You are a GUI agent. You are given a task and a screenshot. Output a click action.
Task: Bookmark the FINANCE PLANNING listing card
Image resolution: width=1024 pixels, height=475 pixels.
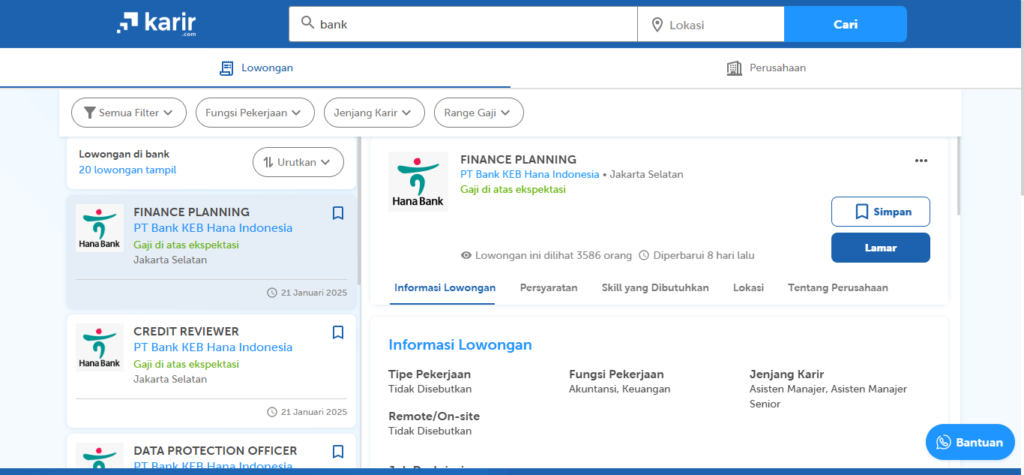[x=338, y=213]
